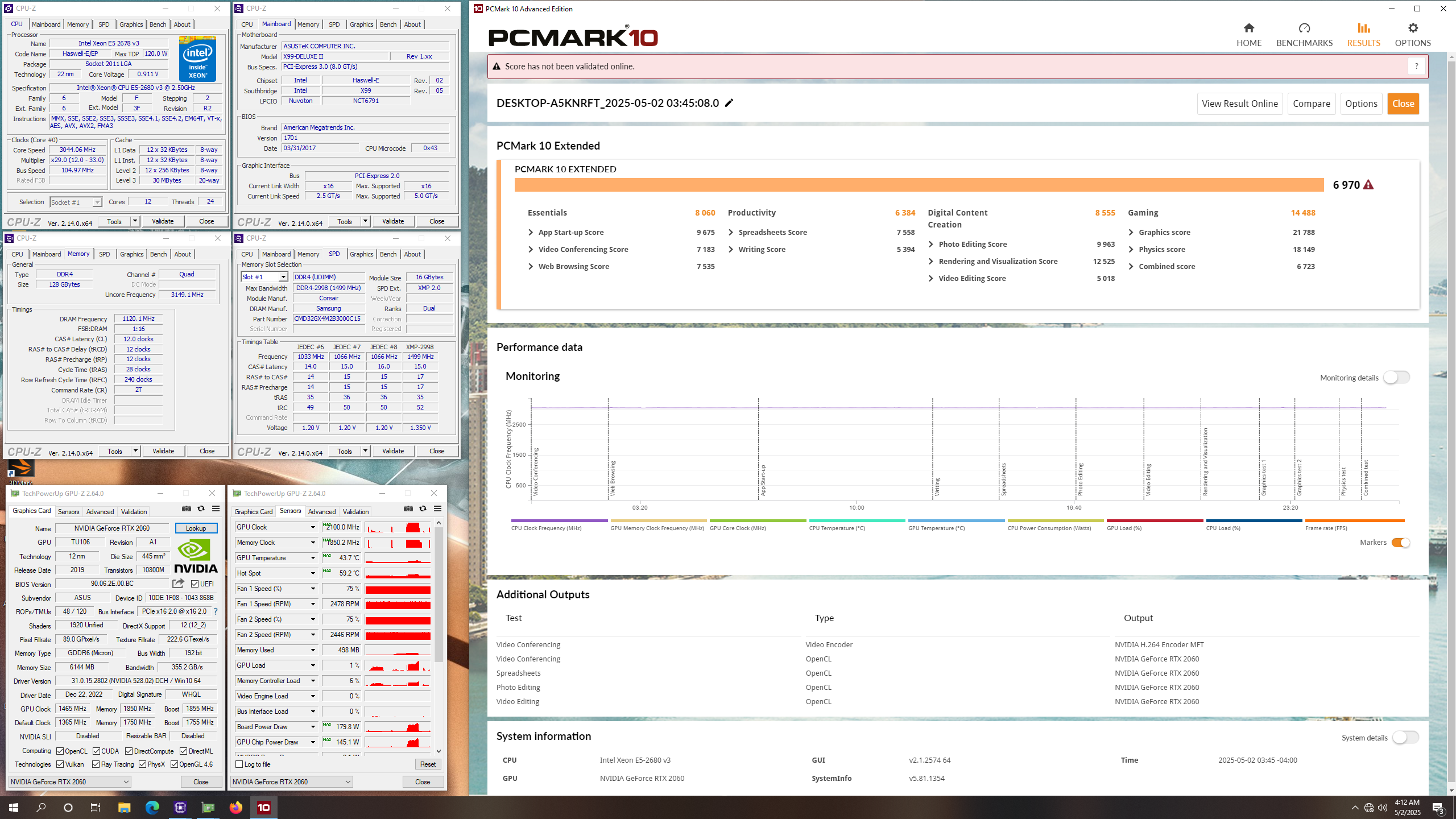
Task: Click Validate in the CPU-Z Memory window
Action: pos(163,451)
